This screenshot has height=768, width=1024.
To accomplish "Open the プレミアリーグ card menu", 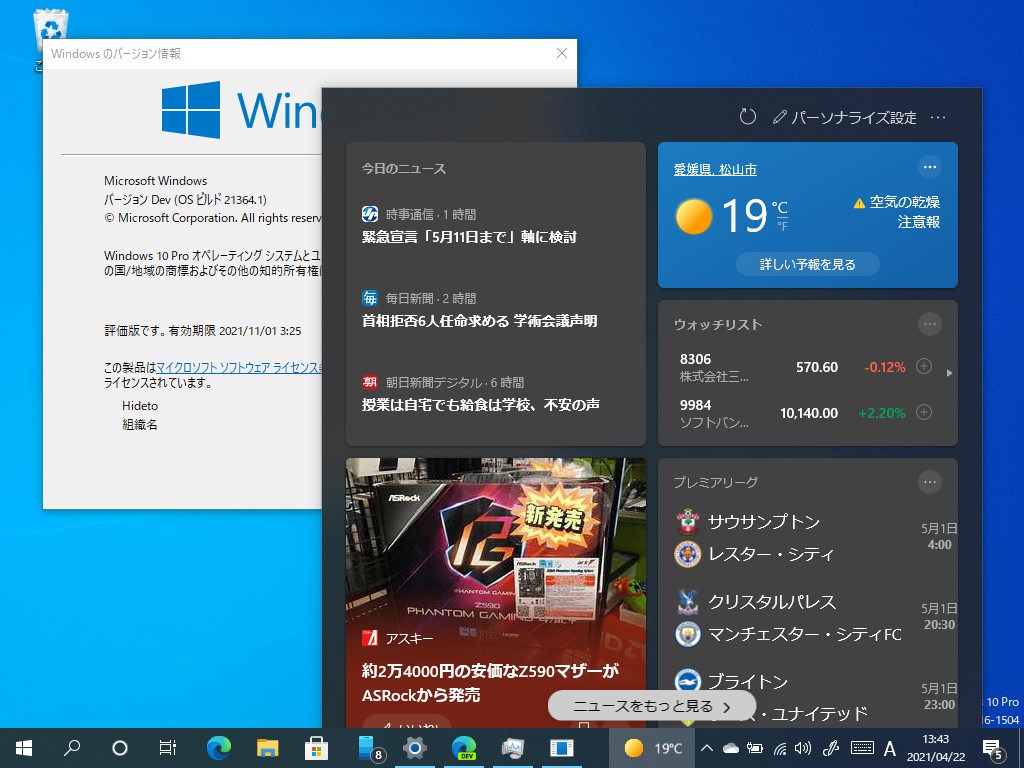I will pos(930,481).
